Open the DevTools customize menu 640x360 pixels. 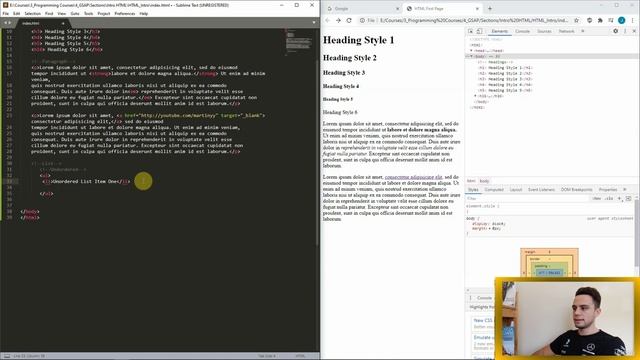pos(625,31)
